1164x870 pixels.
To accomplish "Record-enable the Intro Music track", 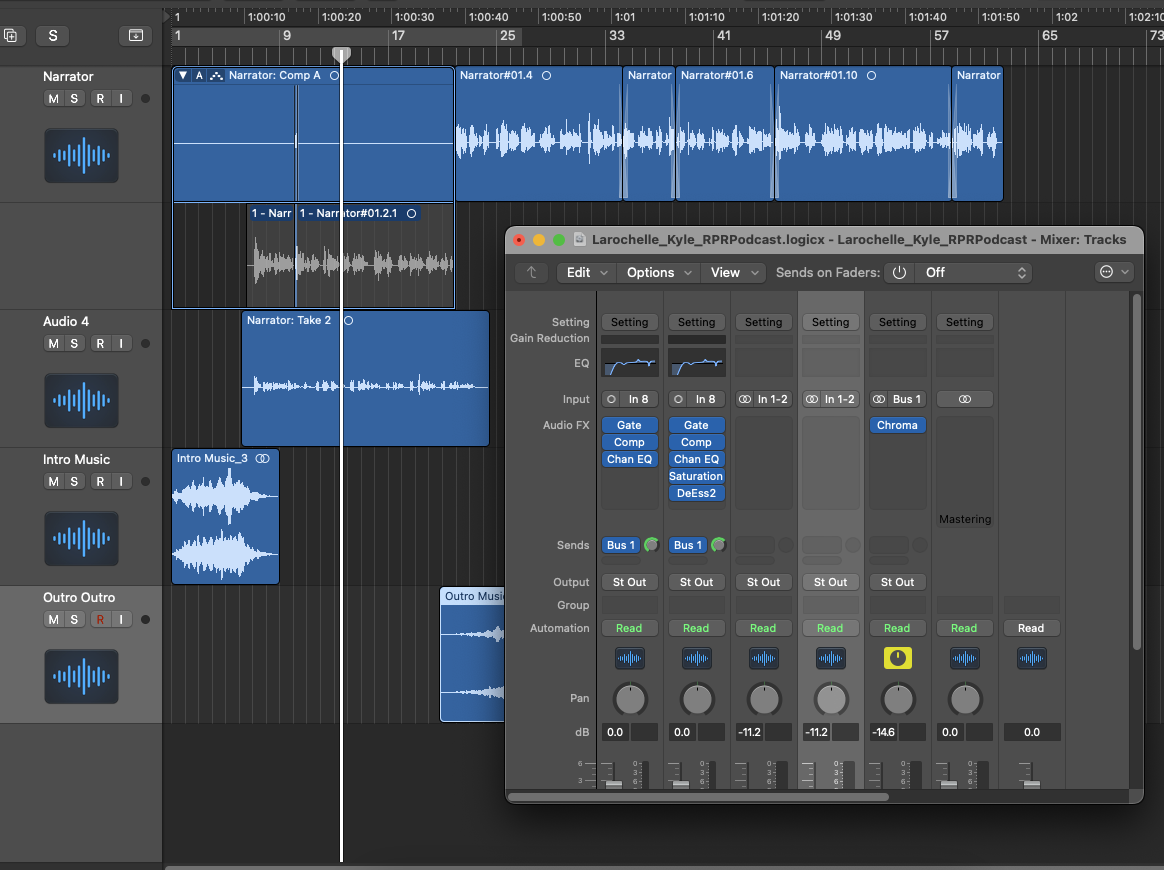I will pos(100,482).
